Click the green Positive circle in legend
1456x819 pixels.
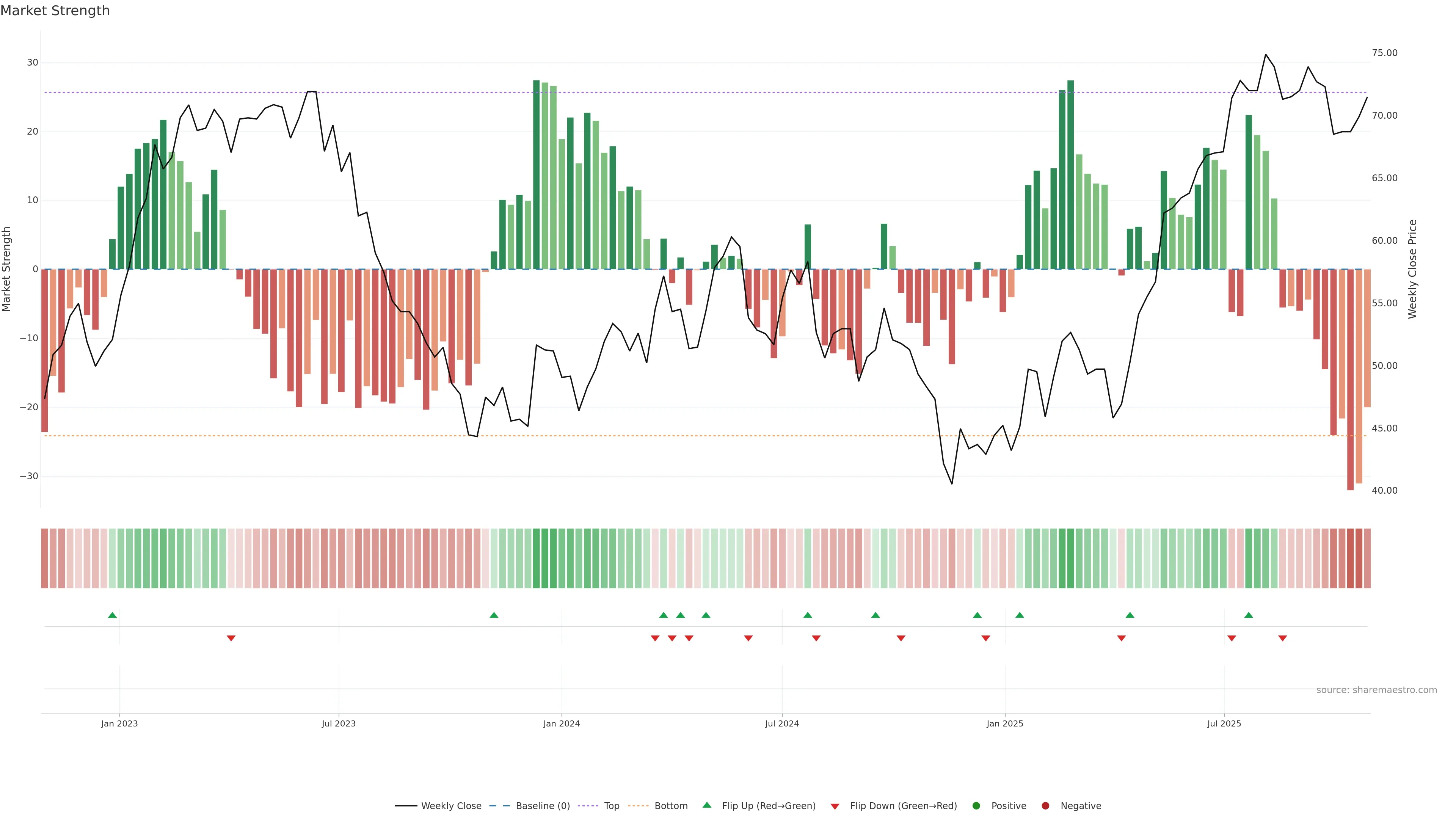coord(976,806)
